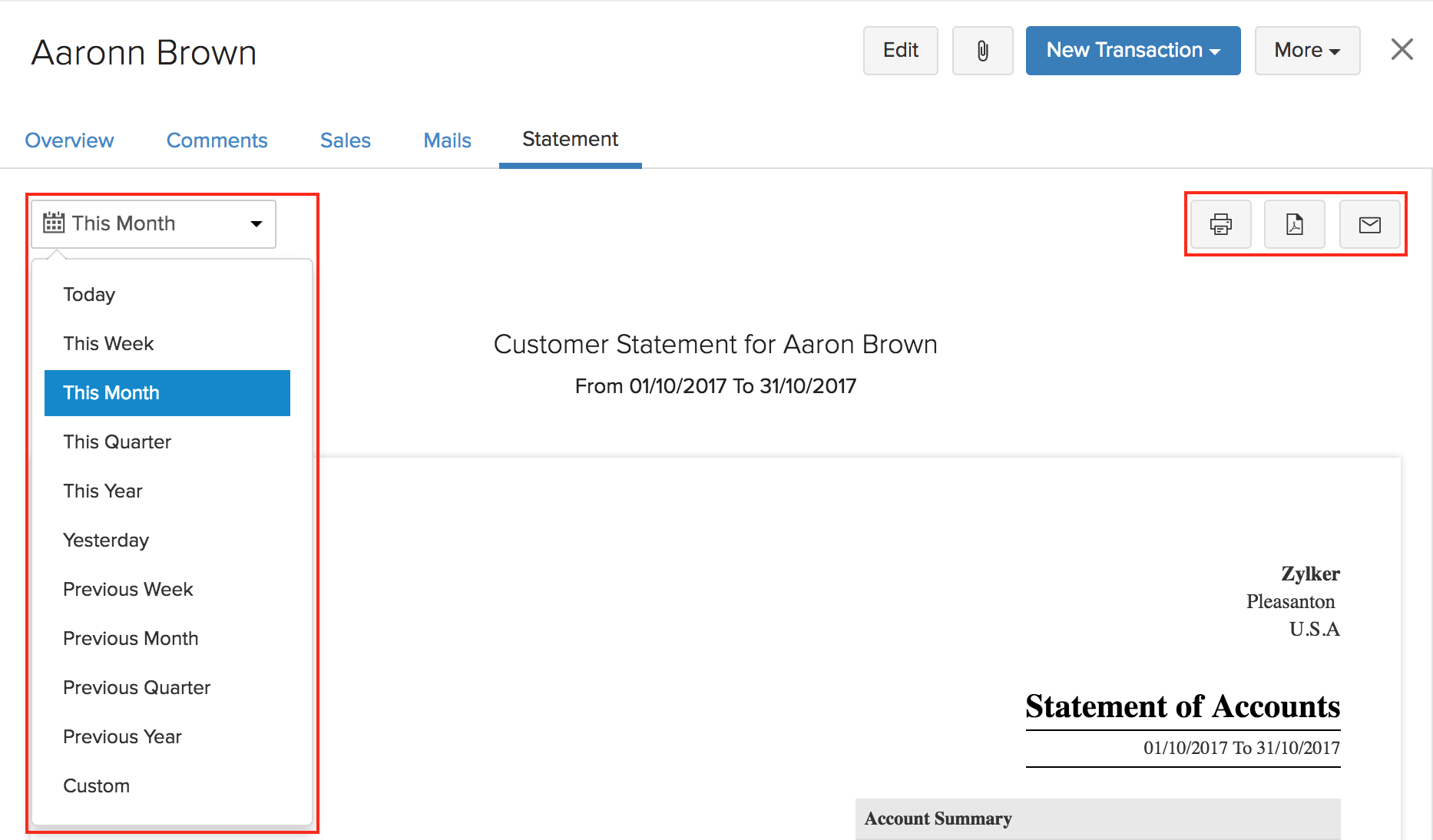Select Custom date range option
1433x840 pixels.
[x=96, y=785]
